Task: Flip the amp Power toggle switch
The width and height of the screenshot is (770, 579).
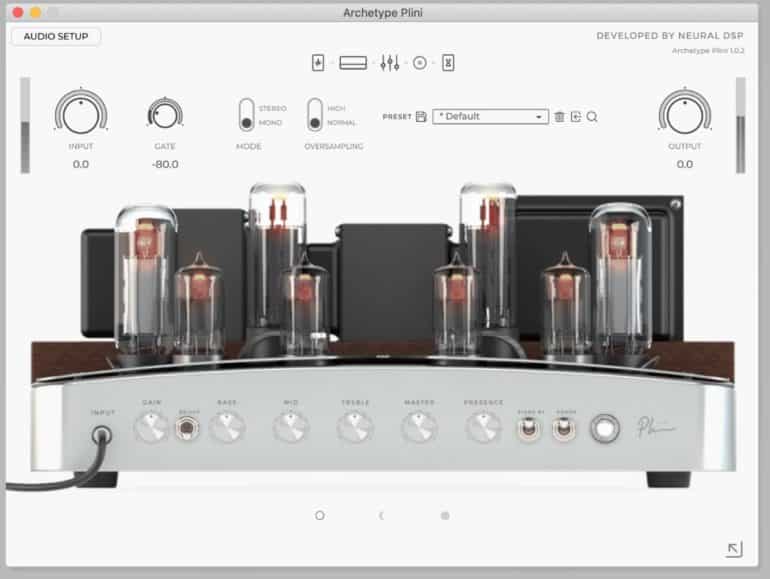Action: coord(565,428)
